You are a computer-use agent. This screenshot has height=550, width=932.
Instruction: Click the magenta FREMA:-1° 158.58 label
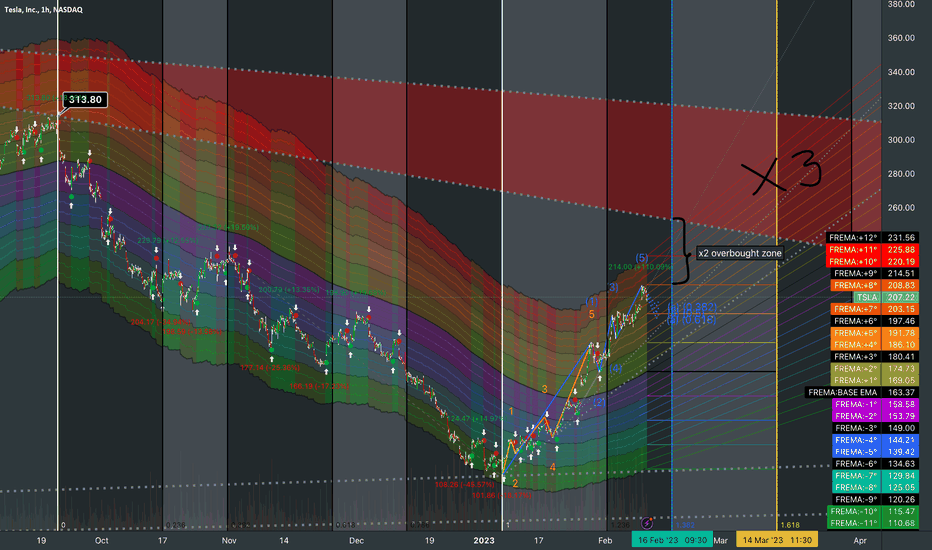(874, 404)
